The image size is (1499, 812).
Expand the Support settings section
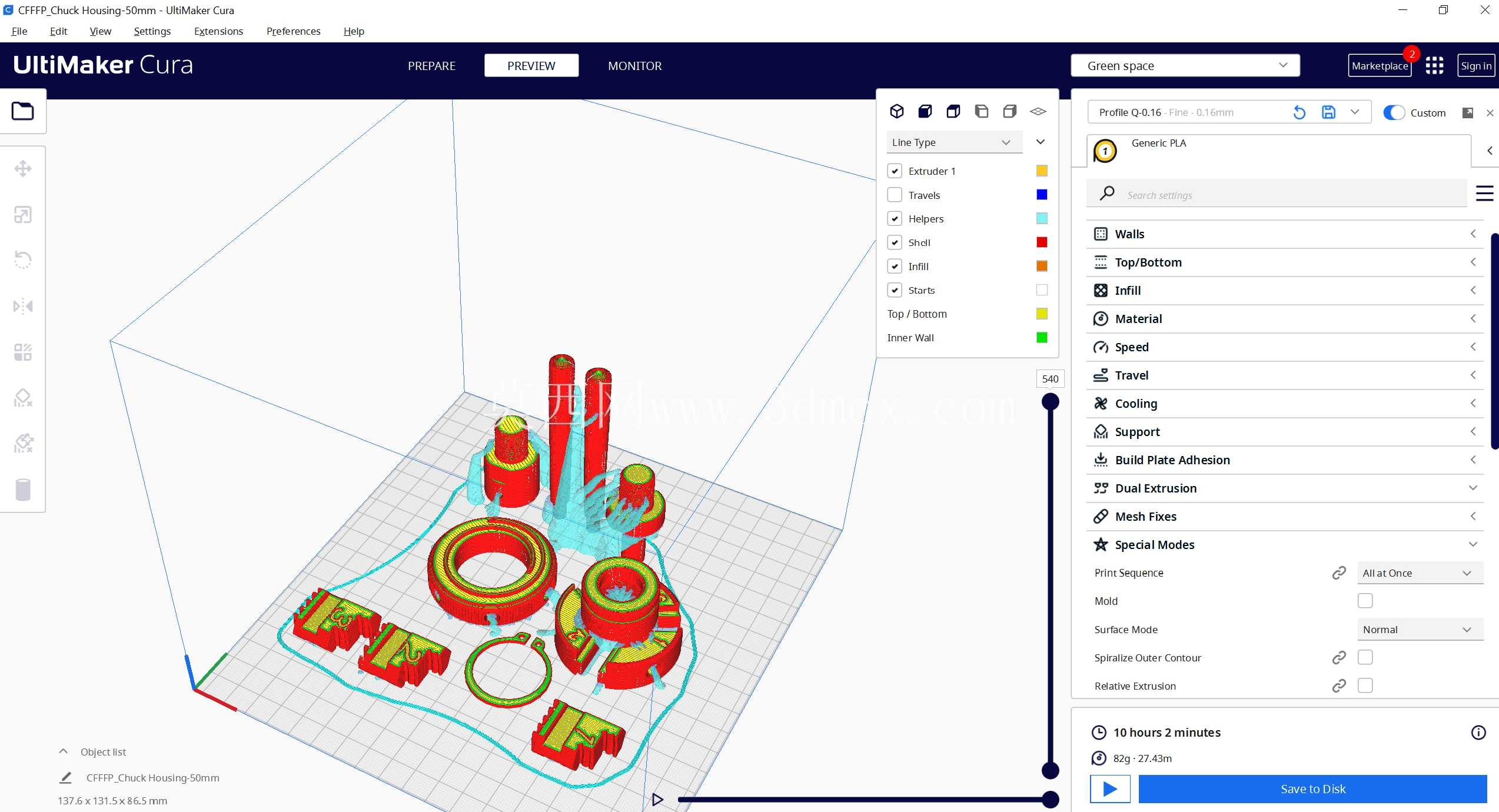(1284, 431)
